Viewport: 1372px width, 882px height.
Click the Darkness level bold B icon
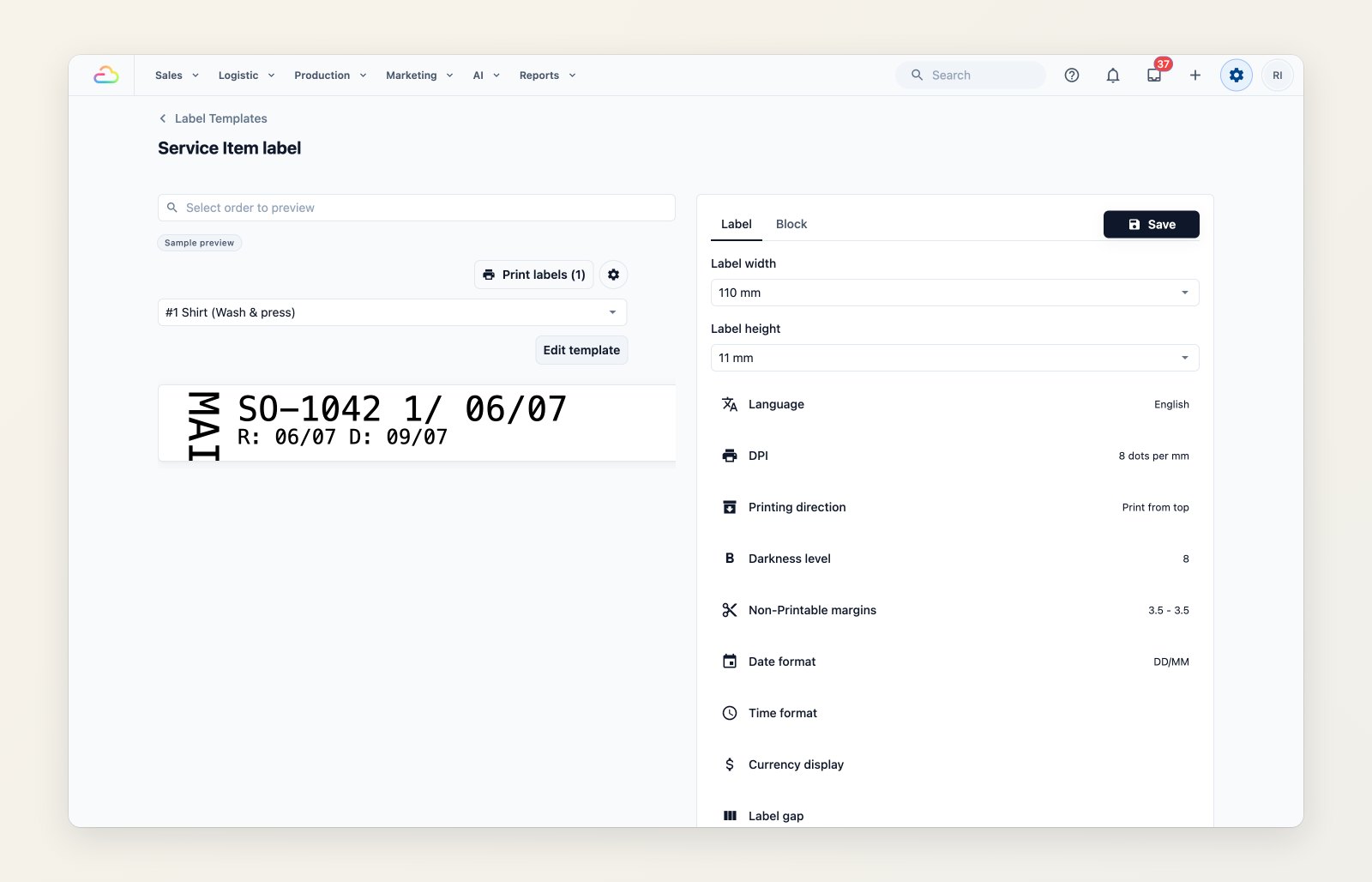click(730, 559)
